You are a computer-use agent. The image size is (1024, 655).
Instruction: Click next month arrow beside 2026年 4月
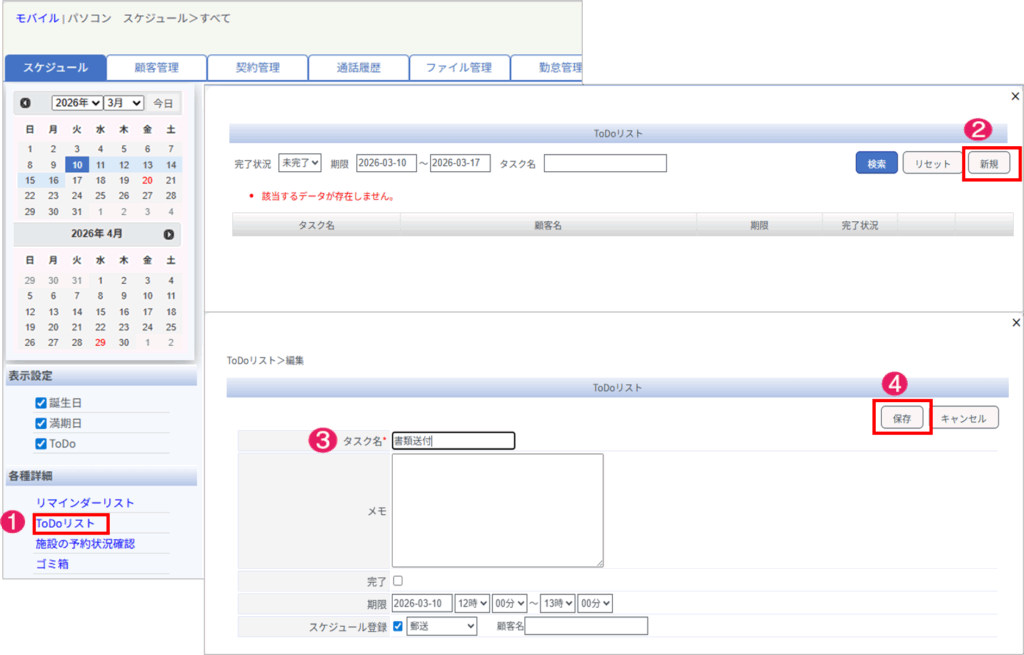click(169, 234)
